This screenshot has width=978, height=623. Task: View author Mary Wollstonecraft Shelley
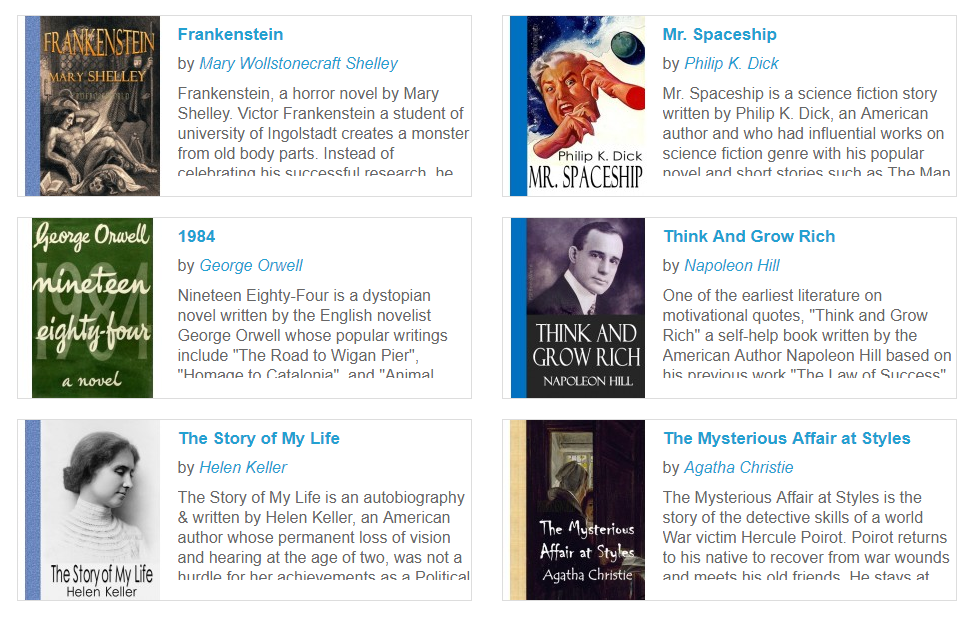click(x=298, y=63)
